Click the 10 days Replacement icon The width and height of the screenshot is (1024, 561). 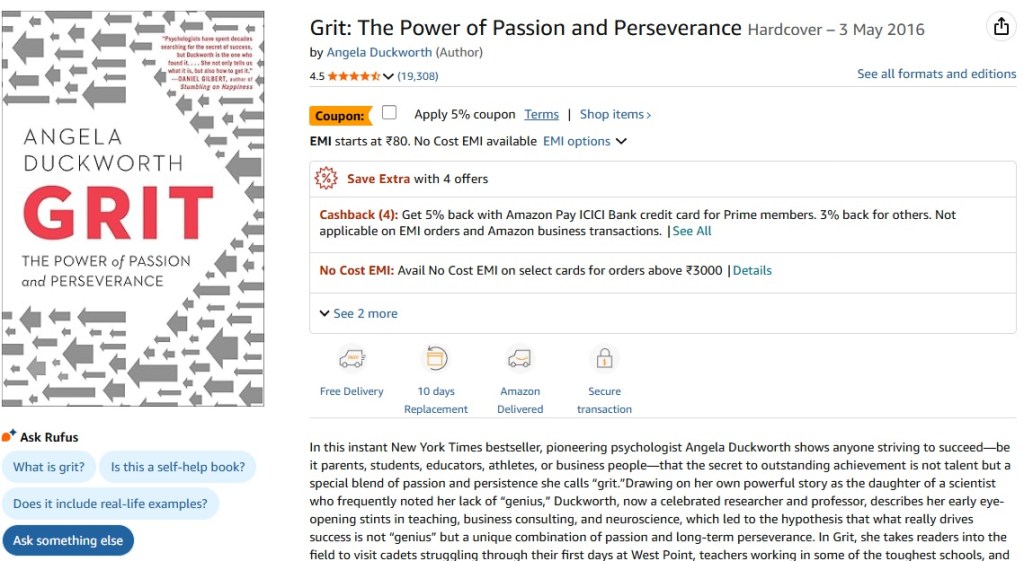click(x=436, y=359)
